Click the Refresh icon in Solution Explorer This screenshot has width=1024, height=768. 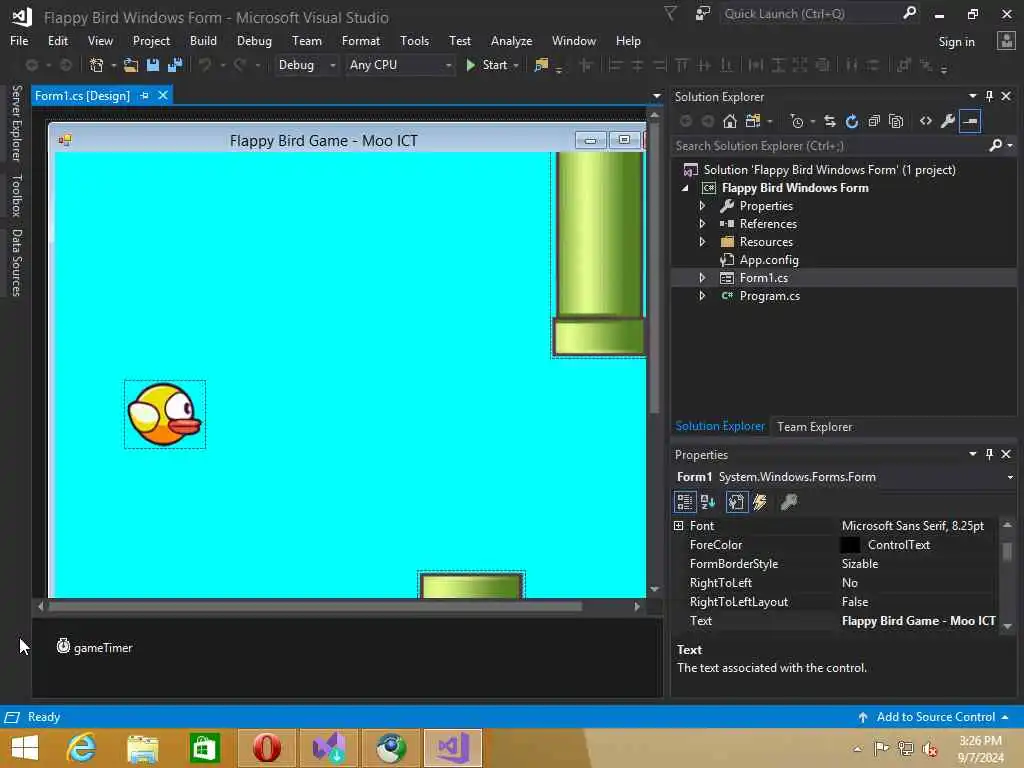click(852, 121)
